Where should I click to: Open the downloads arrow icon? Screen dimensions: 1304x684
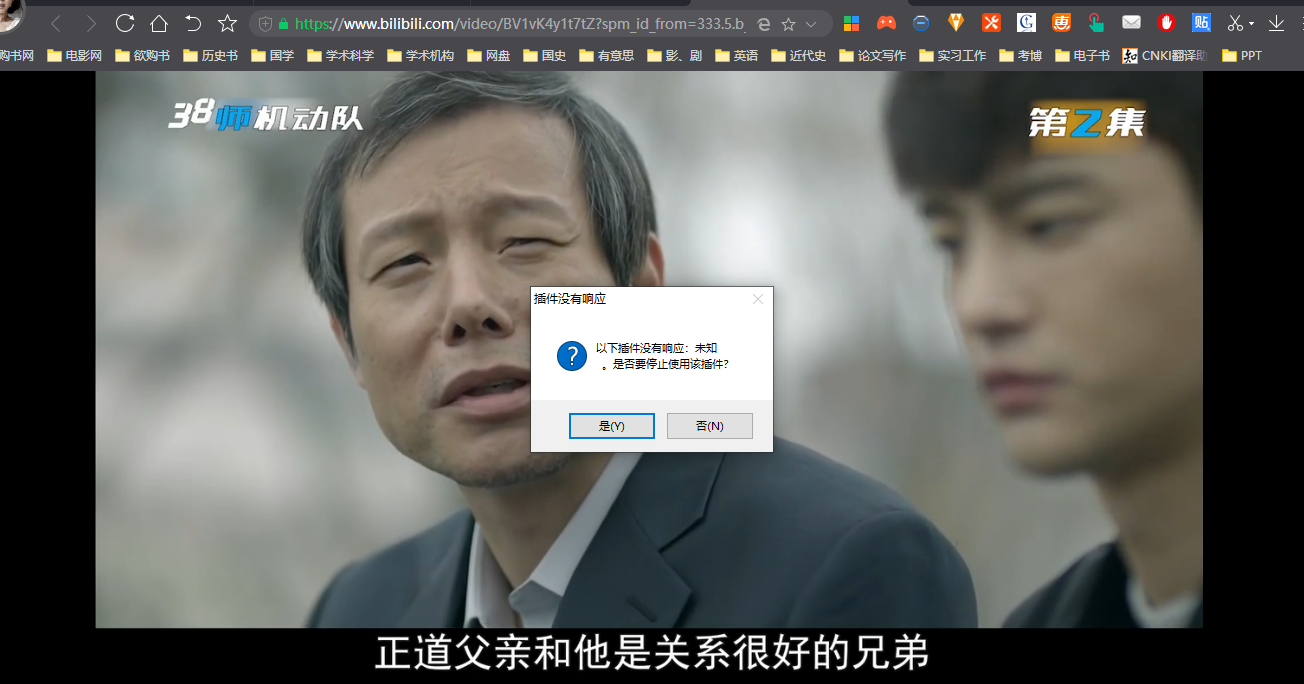point(1276,23)
